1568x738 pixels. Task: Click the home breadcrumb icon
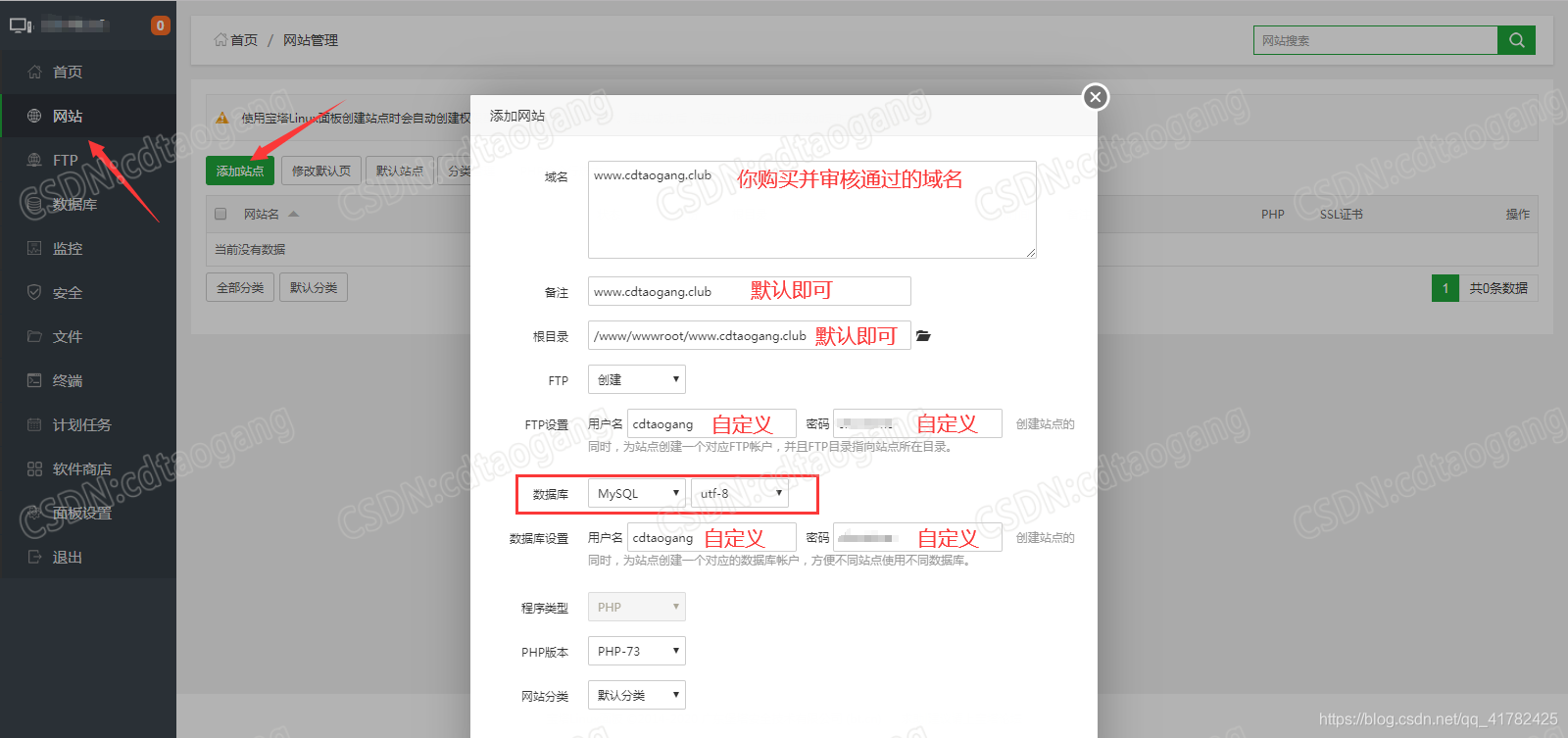tap(220, 40)
